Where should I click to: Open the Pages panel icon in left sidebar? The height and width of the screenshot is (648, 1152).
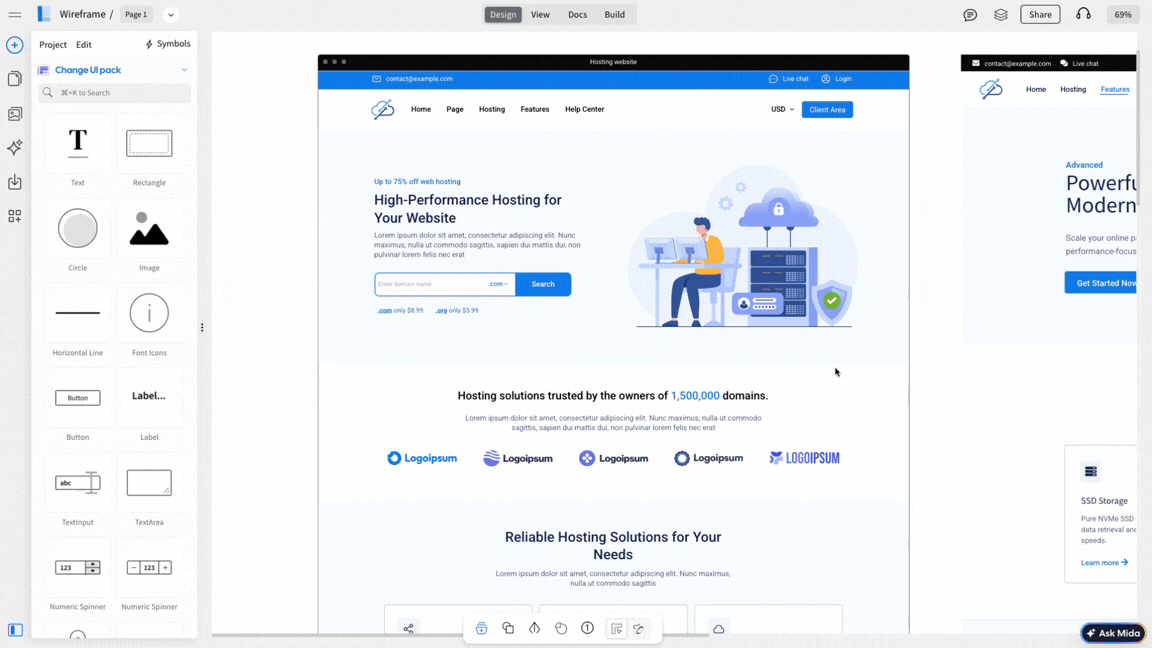(x=14, y=79)
